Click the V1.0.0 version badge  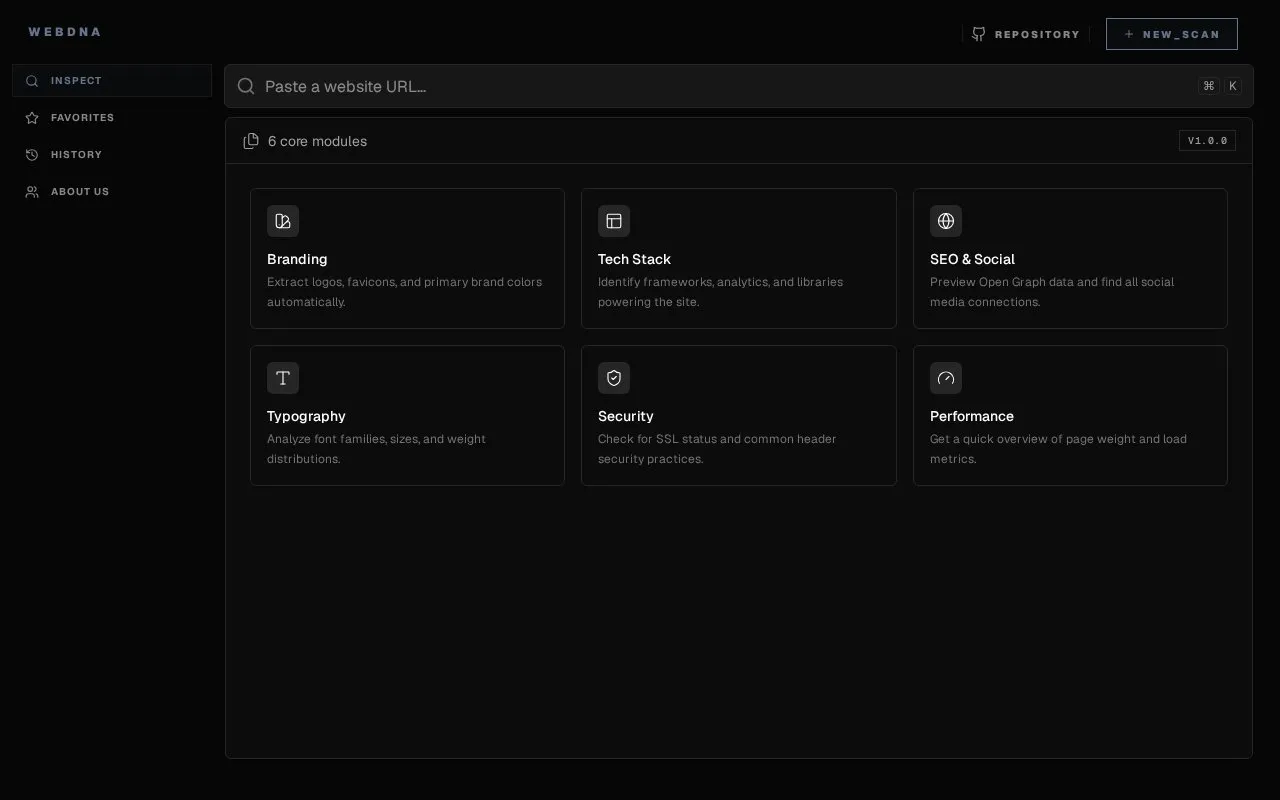click(x=1207, y=141)
